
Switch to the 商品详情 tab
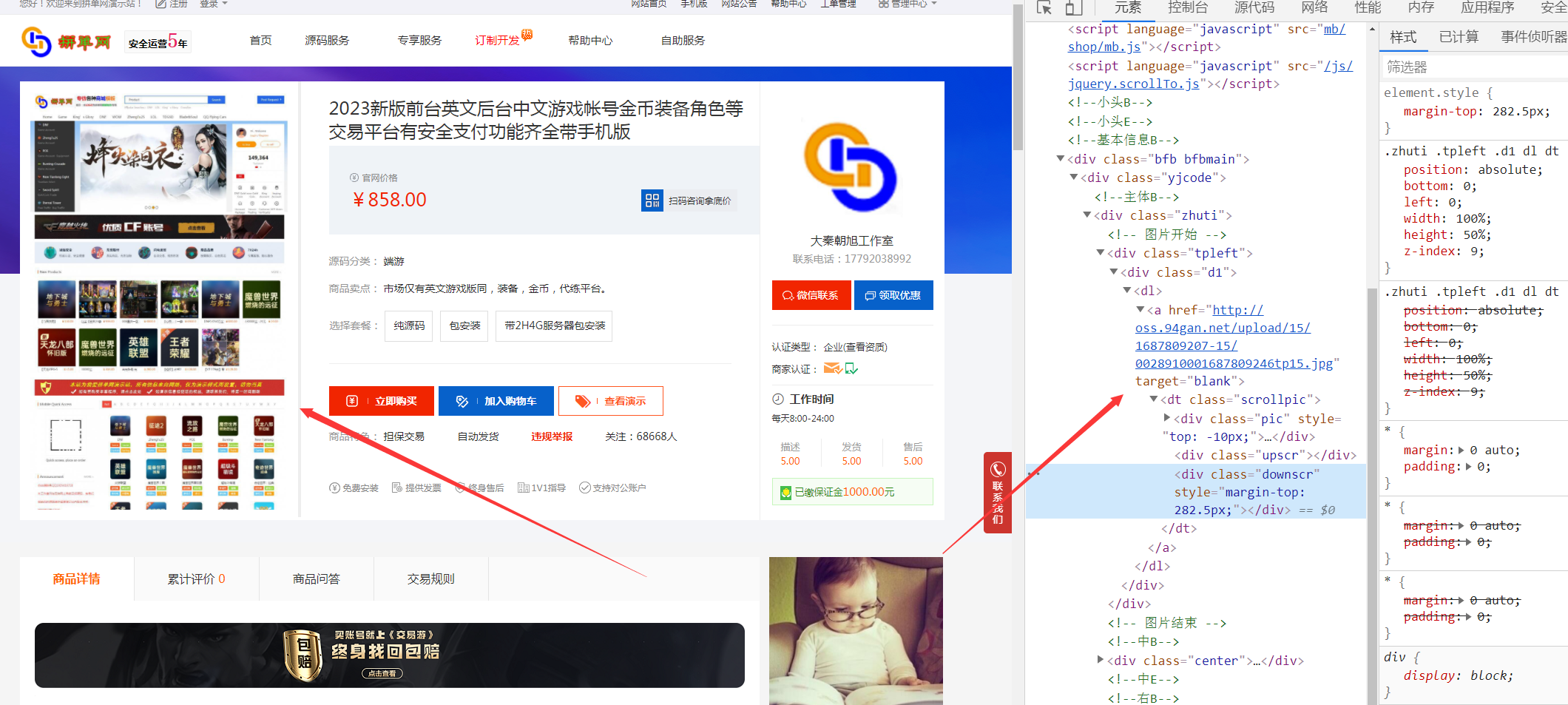tap(77, 579)
